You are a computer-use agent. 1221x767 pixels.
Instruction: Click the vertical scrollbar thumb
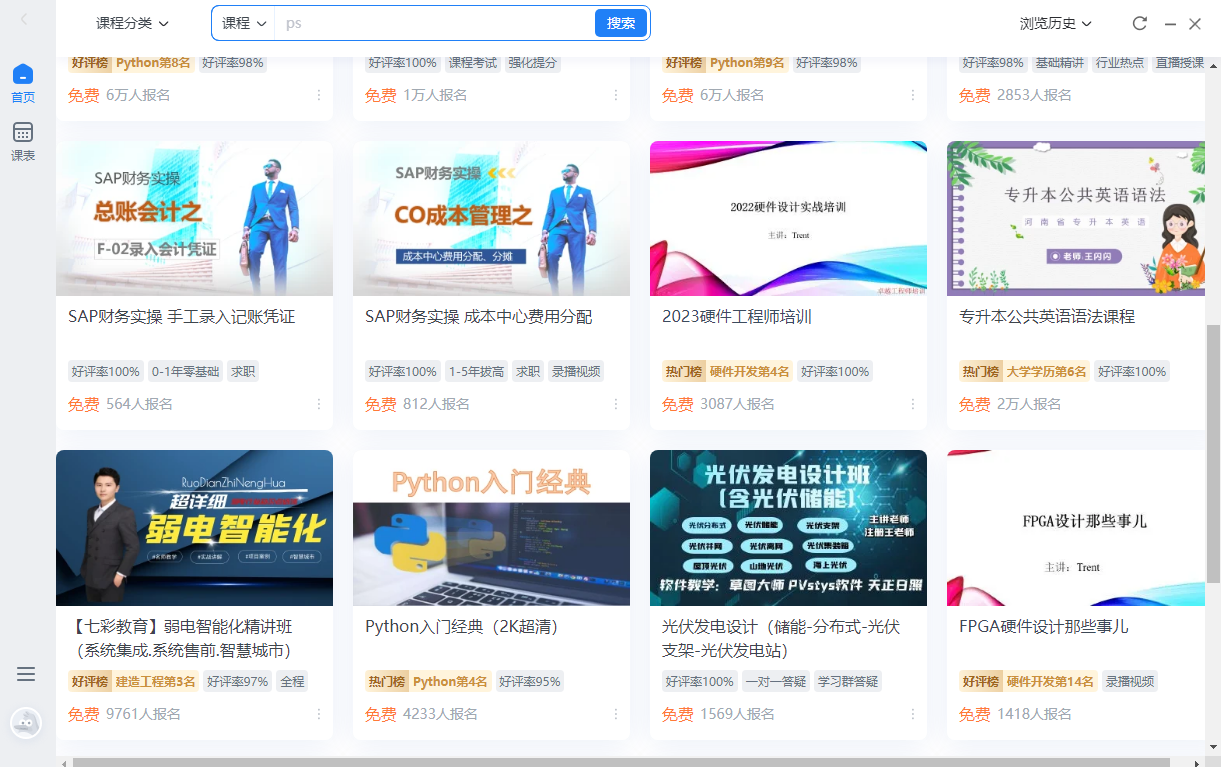pos(1214,453)
